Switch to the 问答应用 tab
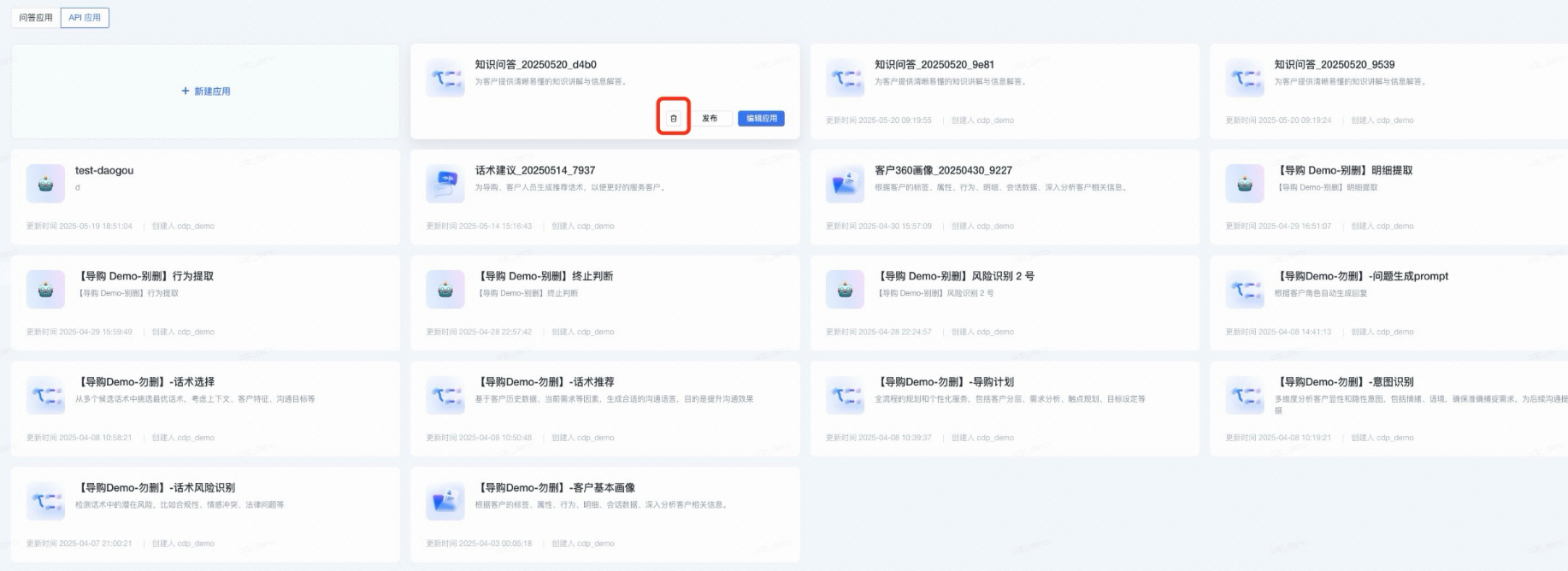 pos(36,17)
